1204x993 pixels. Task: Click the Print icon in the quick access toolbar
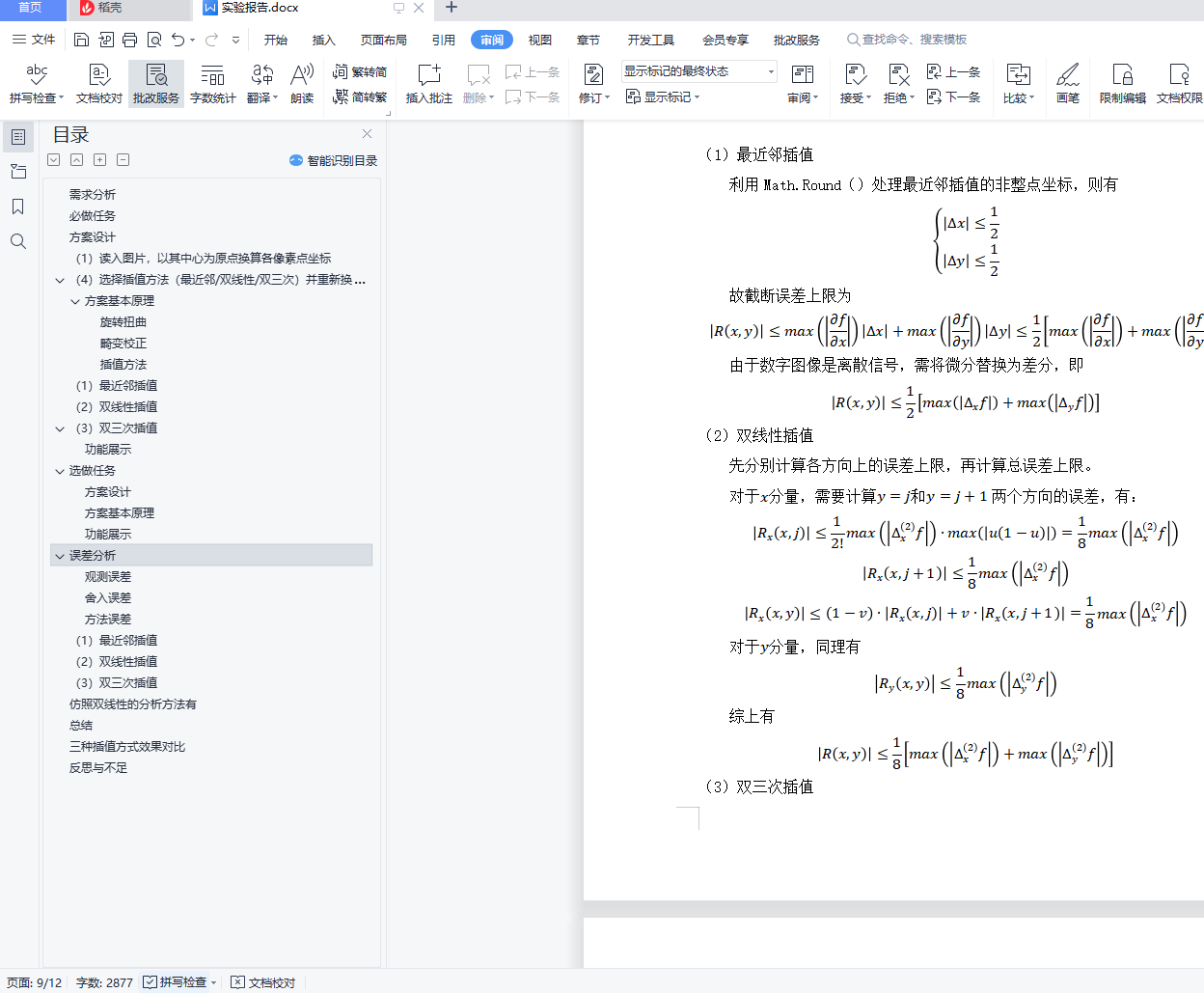coord(130,40)
